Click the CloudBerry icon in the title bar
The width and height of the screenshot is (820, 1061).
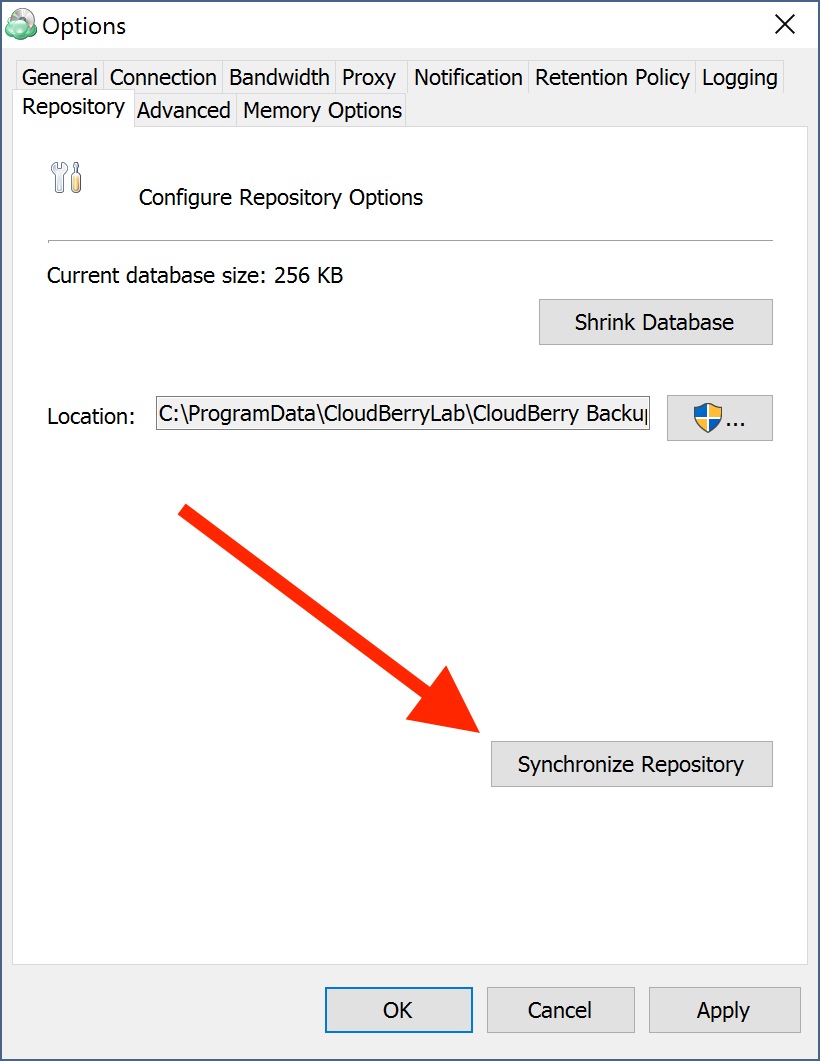(x=22, y=24)
